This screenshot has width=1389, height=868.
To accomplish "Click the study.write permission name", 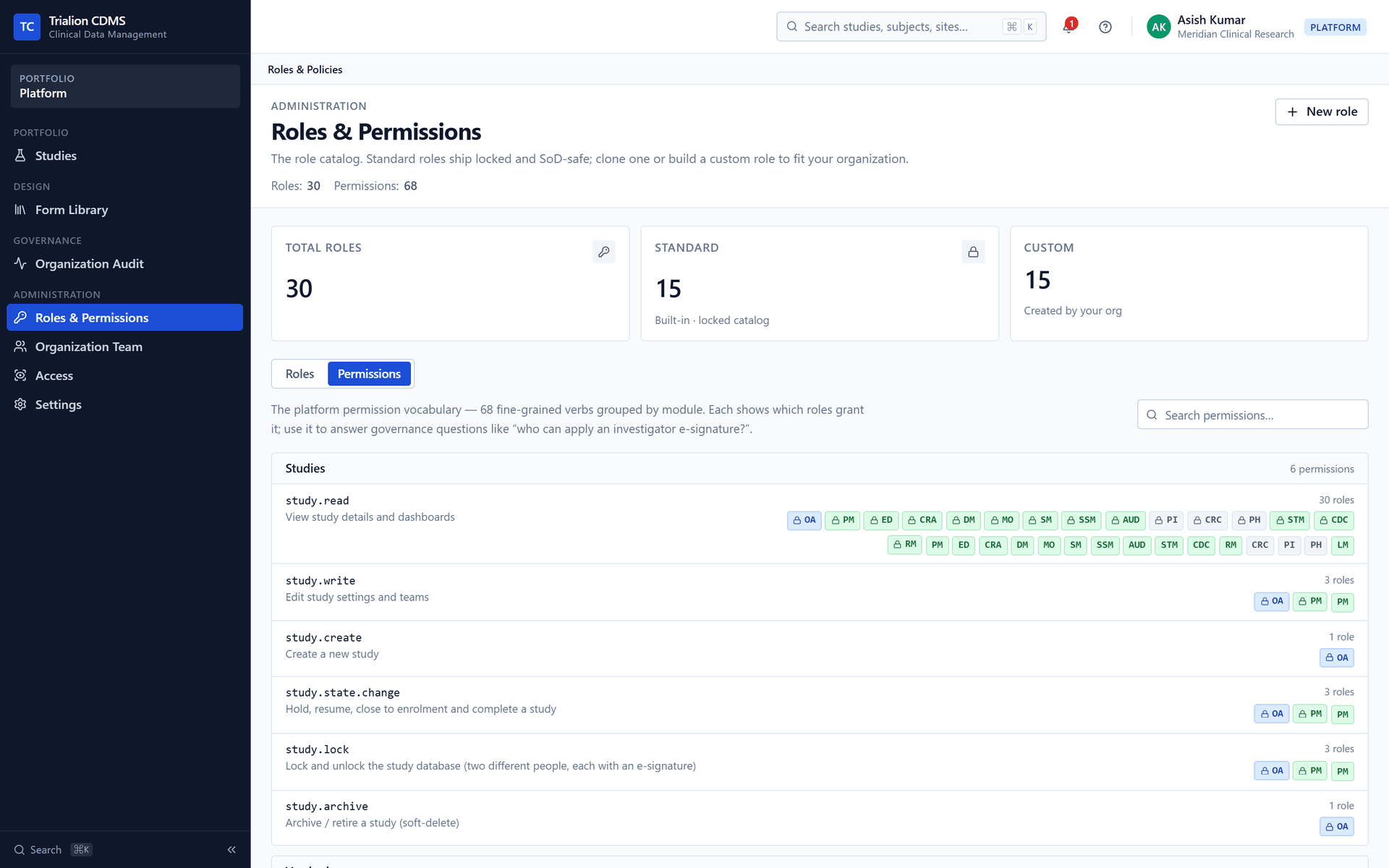I will (320, 581).
